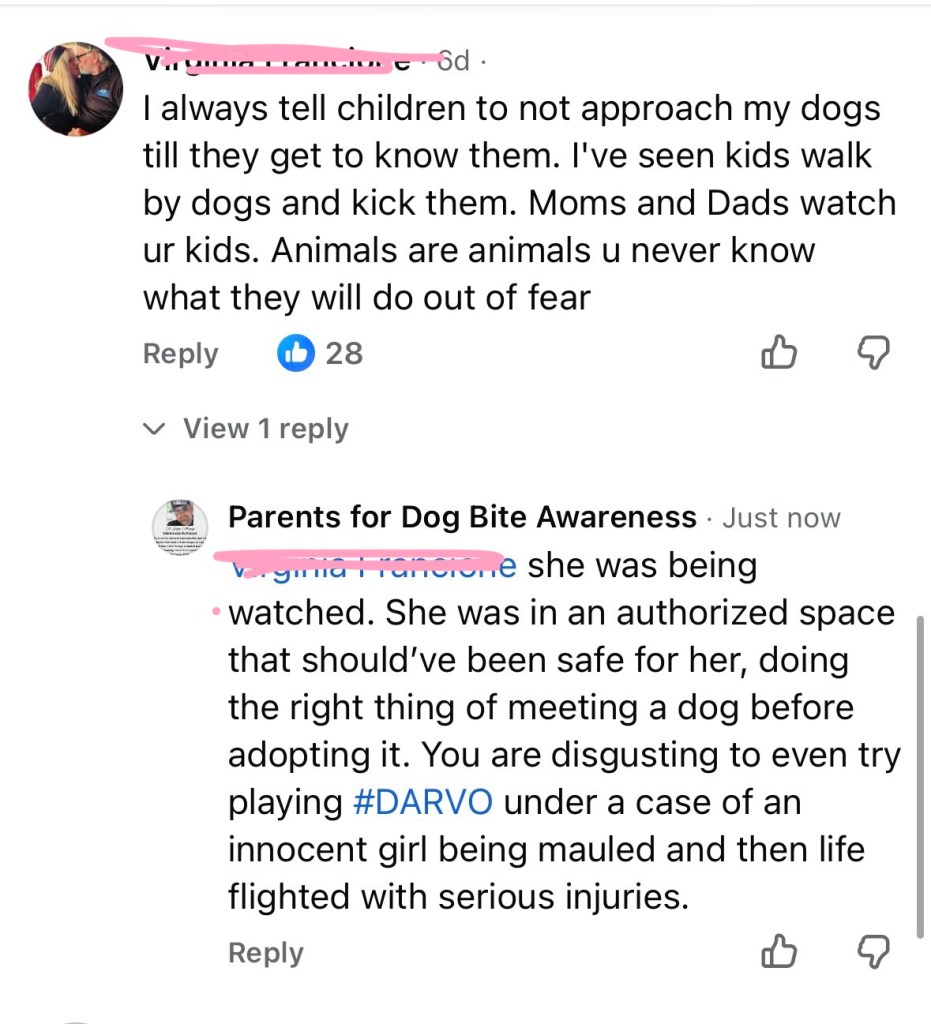Open Parents for Dog Bite Awareness avatar

180,528
